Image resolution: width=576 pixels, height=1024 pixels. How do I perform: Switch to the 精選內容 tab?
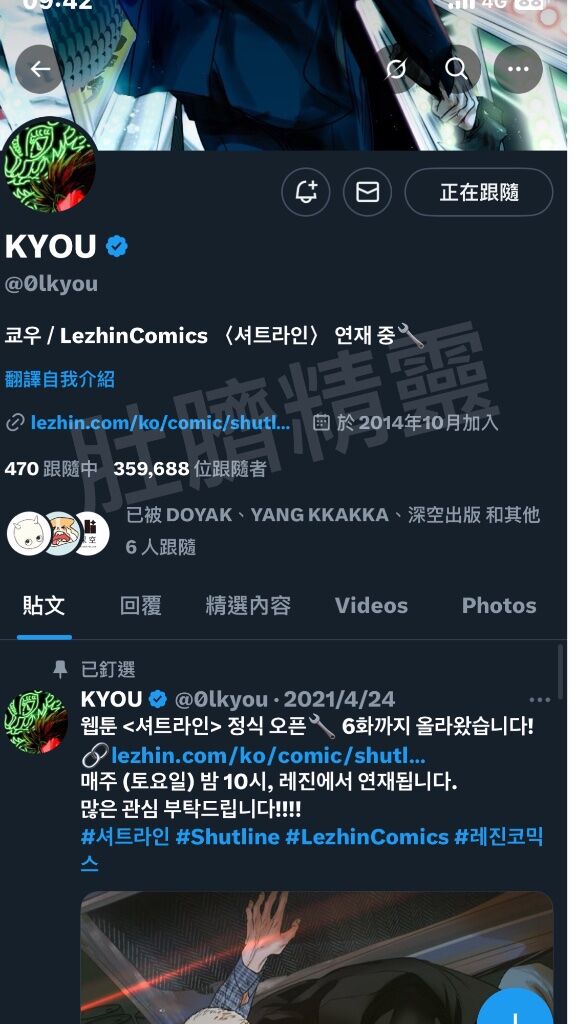click(248, 606)
